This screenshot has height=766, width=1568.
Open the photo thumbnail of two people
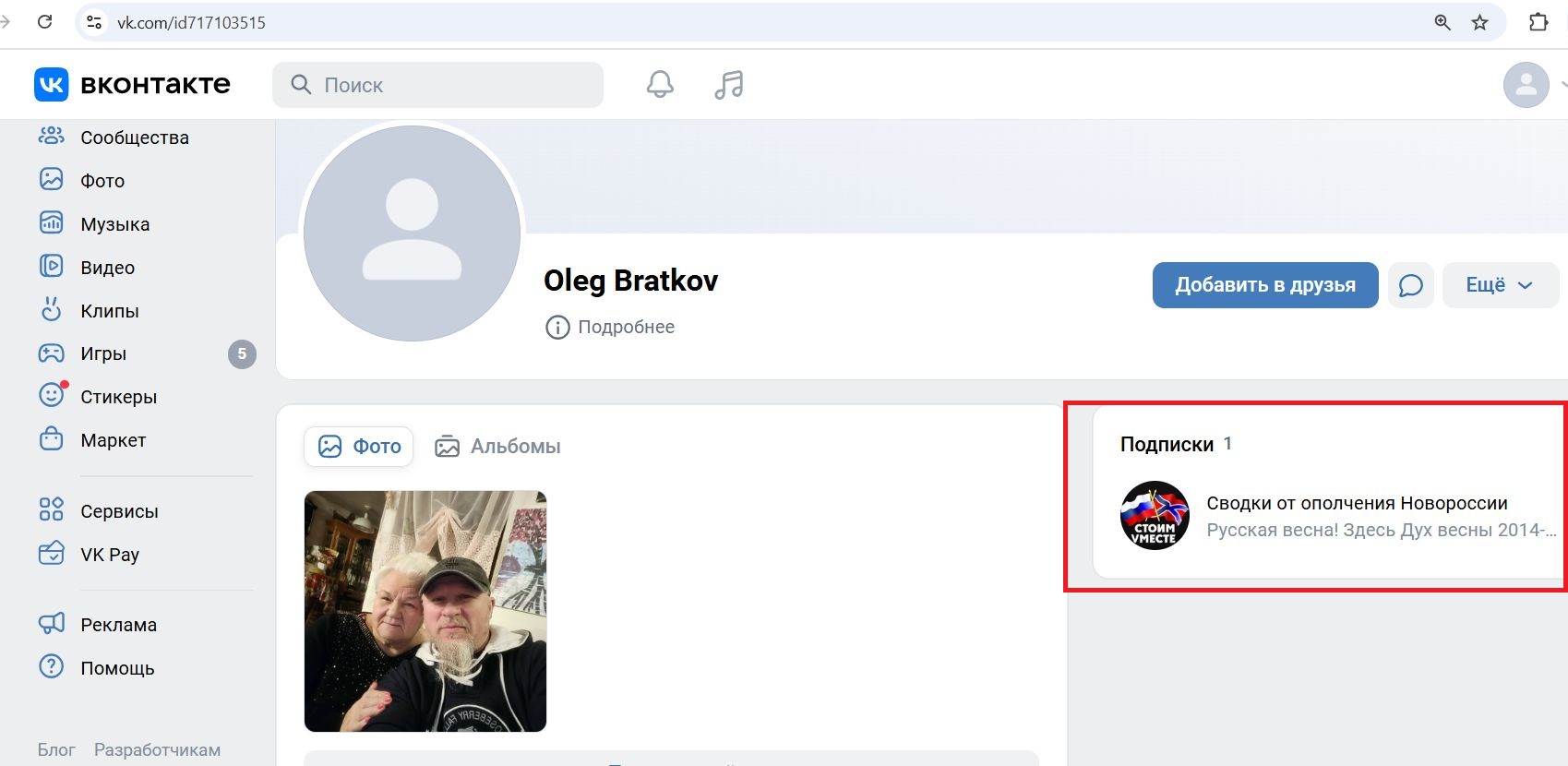[425, 611]
